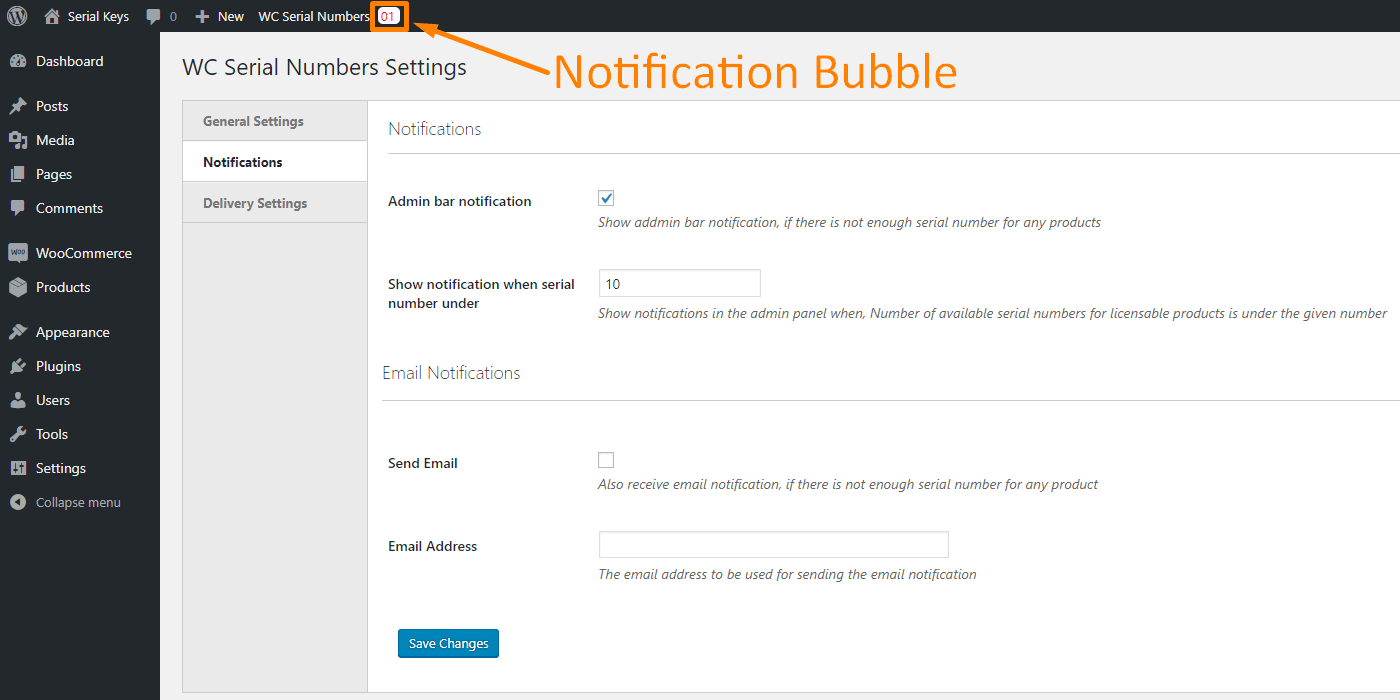Select the Notifications tab

275,162
